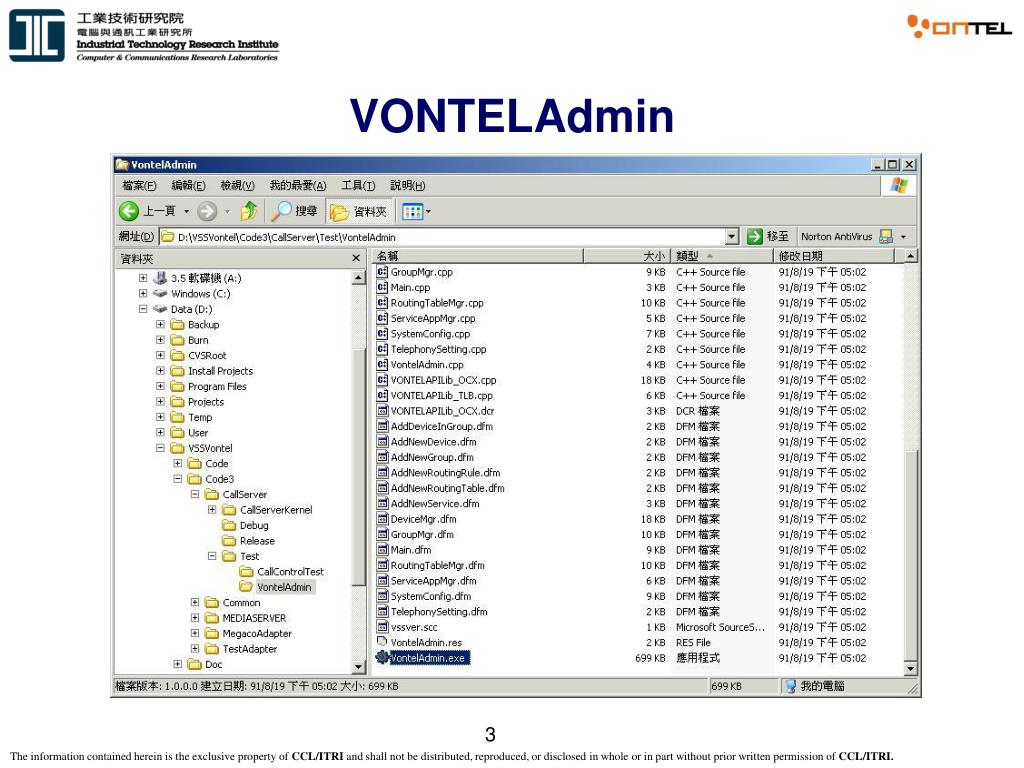The width and height of the screenshot is (1024, 768).
Task: Open the Help menu (說明)
Action: coord(408,185)
